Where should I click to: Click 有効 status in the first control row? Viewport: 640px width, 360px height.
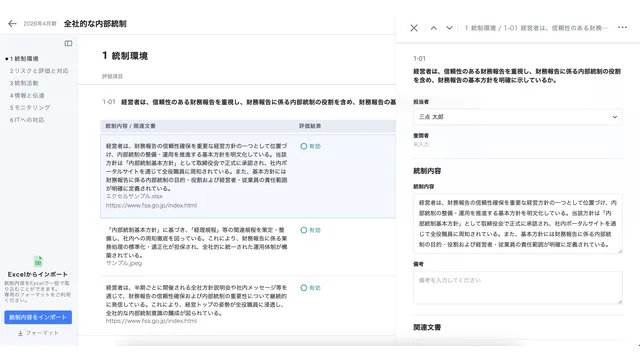pos(311,146)
